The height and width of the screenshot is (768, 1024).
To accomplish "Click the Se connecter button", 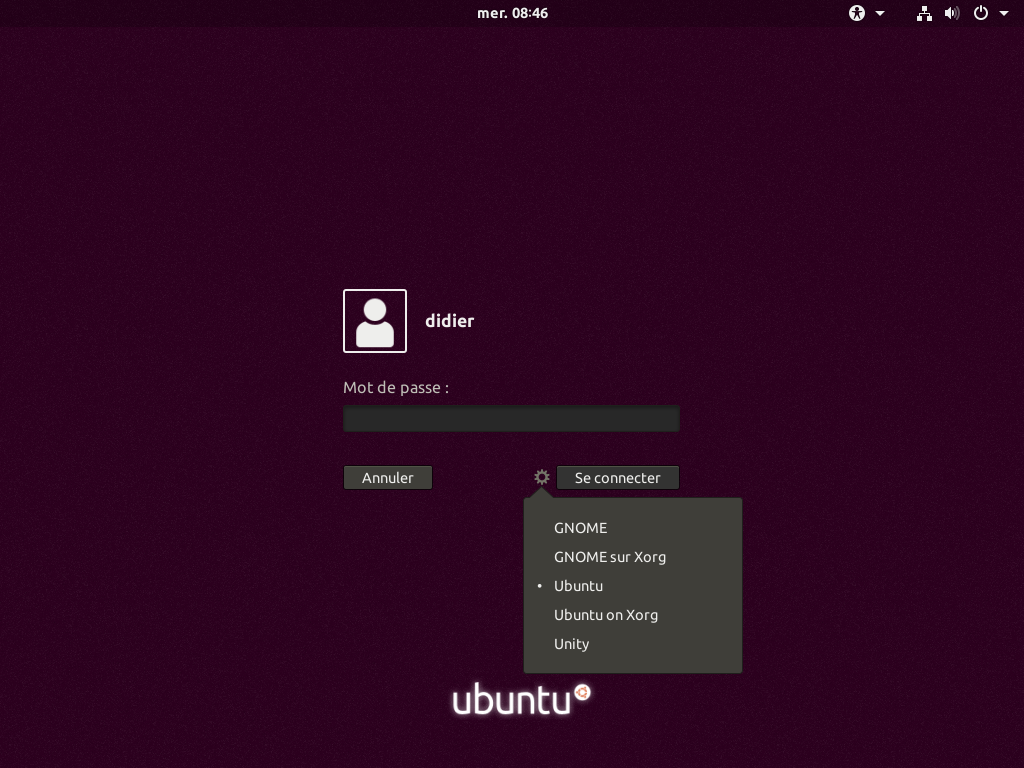I will [618, 477].
